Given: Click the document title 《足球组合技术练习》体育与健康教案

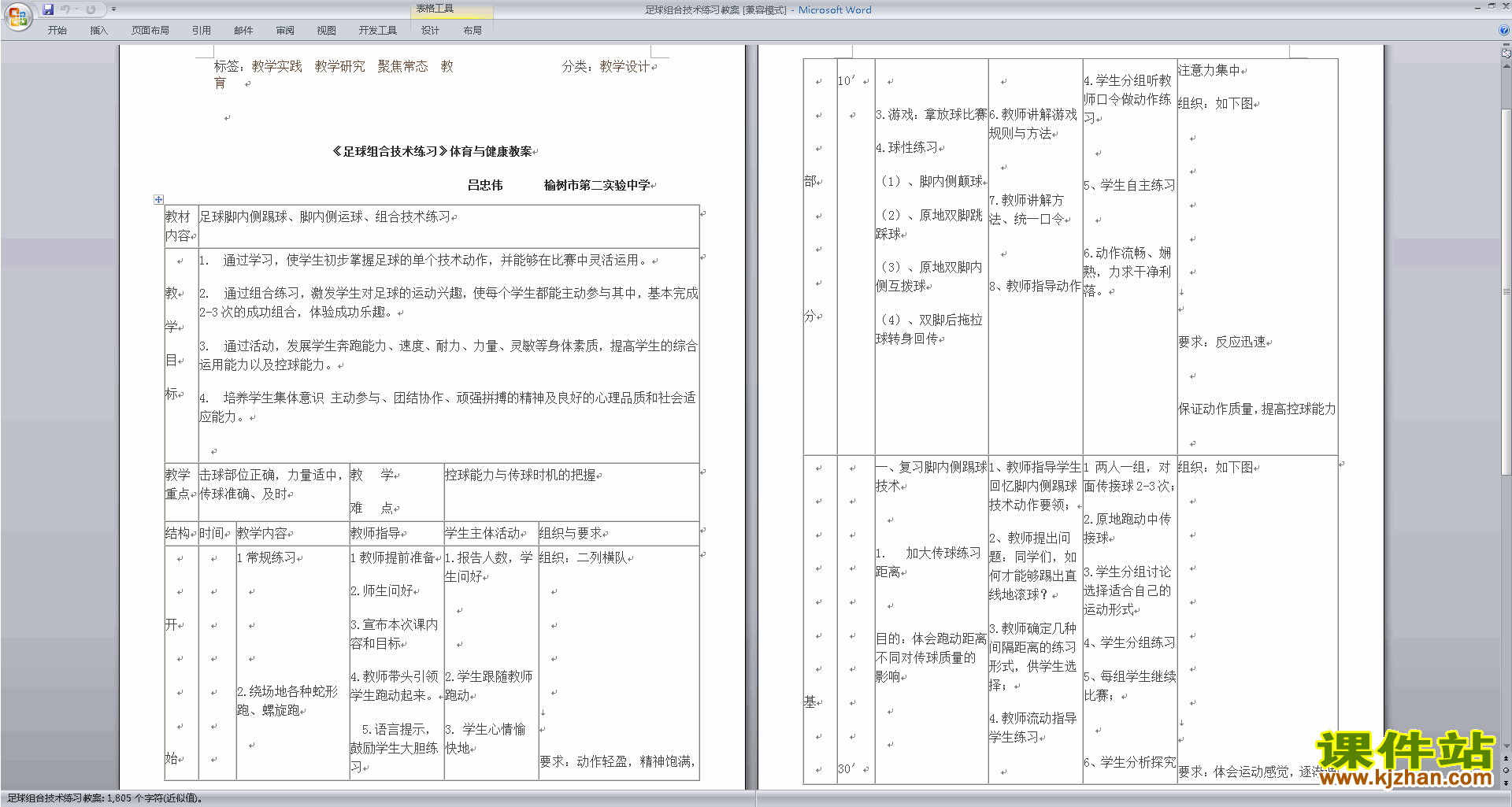Looking at the screenshot, I should click(432, 151).
